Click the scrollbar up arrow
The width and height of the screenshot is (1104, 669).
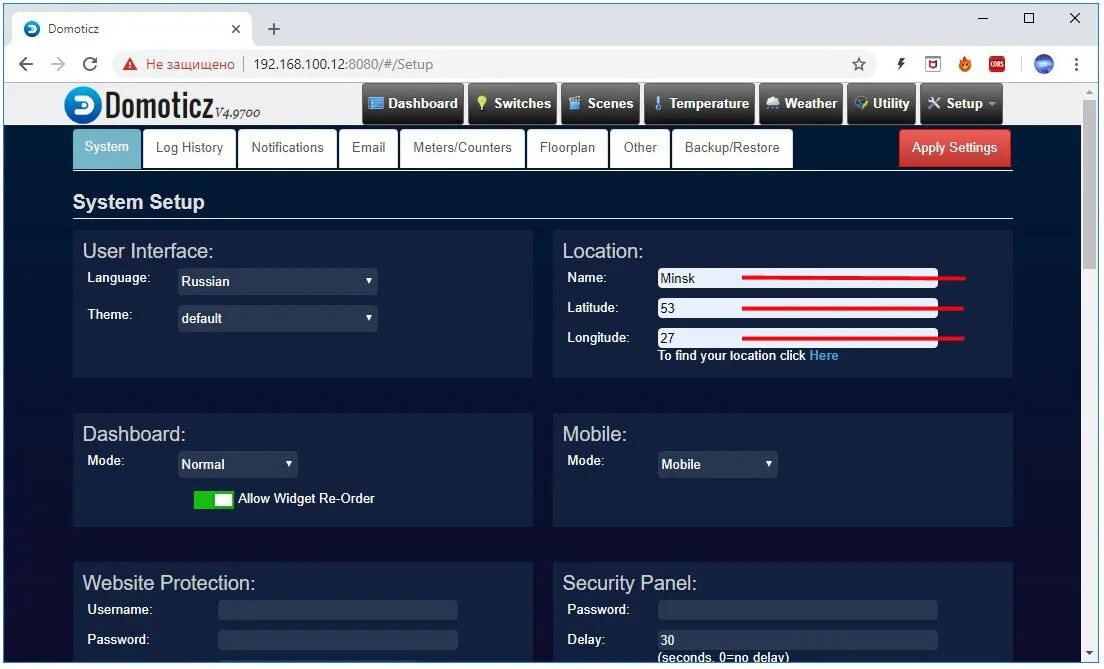point(1090,91)
